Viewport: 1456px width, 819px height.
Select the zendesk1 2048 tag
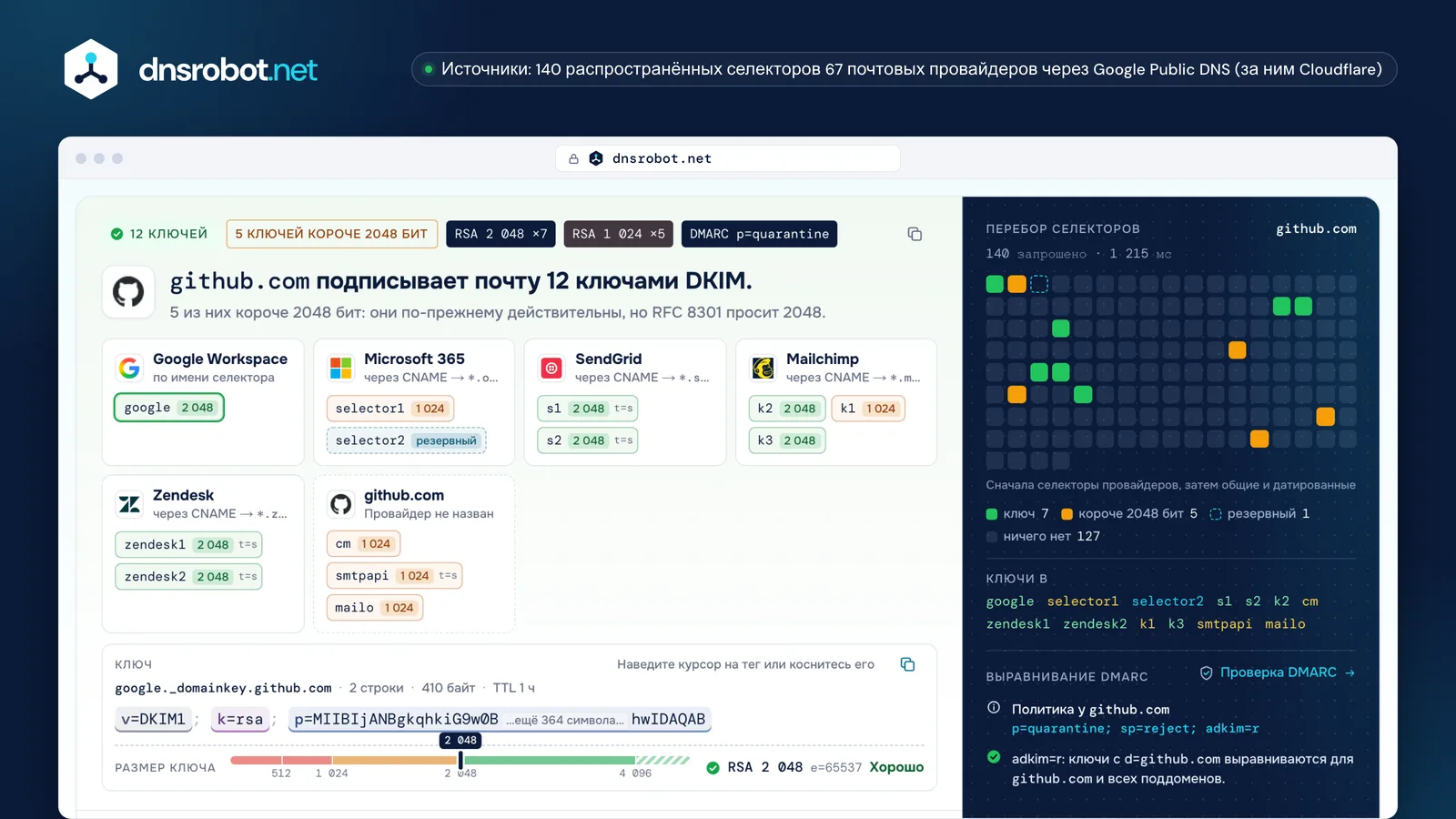coord(189,545)
